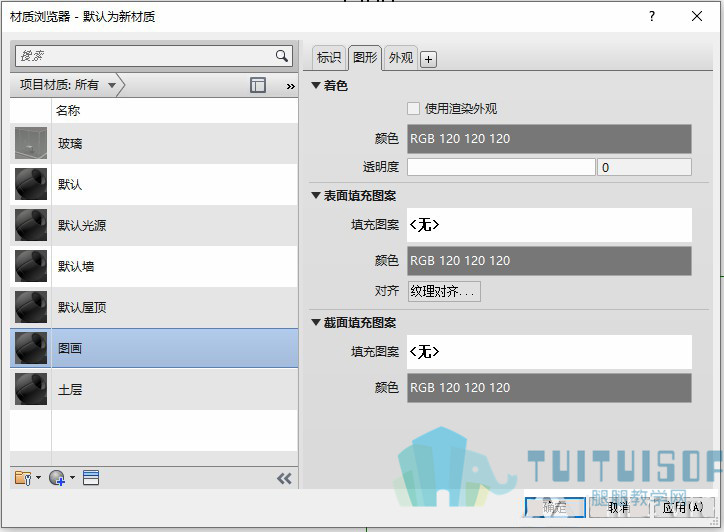This screenshot has height=532, width=724.
Task: Click the 土层 material thumbnail
Action: [31, 389]
